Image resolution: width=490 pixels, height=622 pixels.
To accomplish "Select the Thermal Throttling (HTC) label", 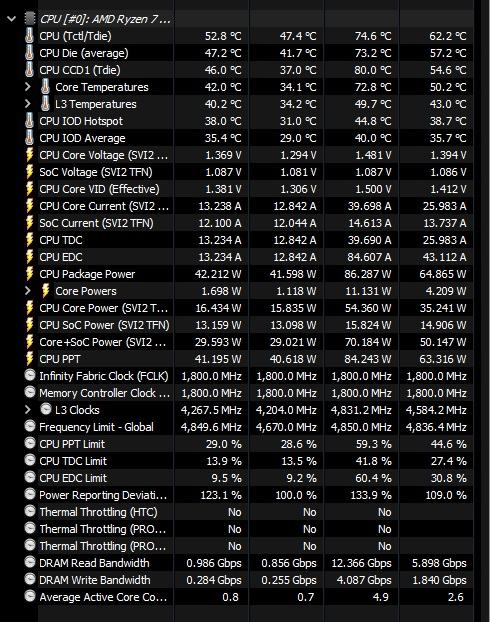I will coord(98,513).
